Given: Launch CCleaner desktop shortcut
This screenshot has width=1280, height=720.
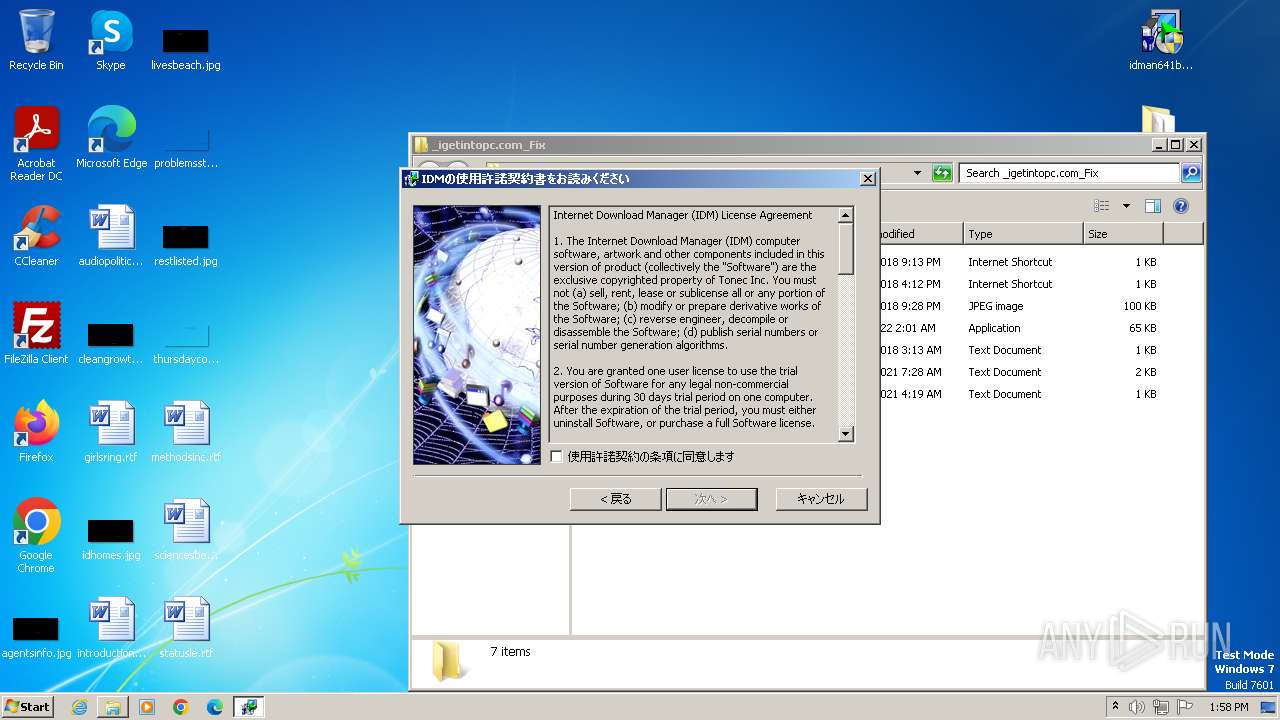Looking at the screenshot, I should (x=36, y=237).
